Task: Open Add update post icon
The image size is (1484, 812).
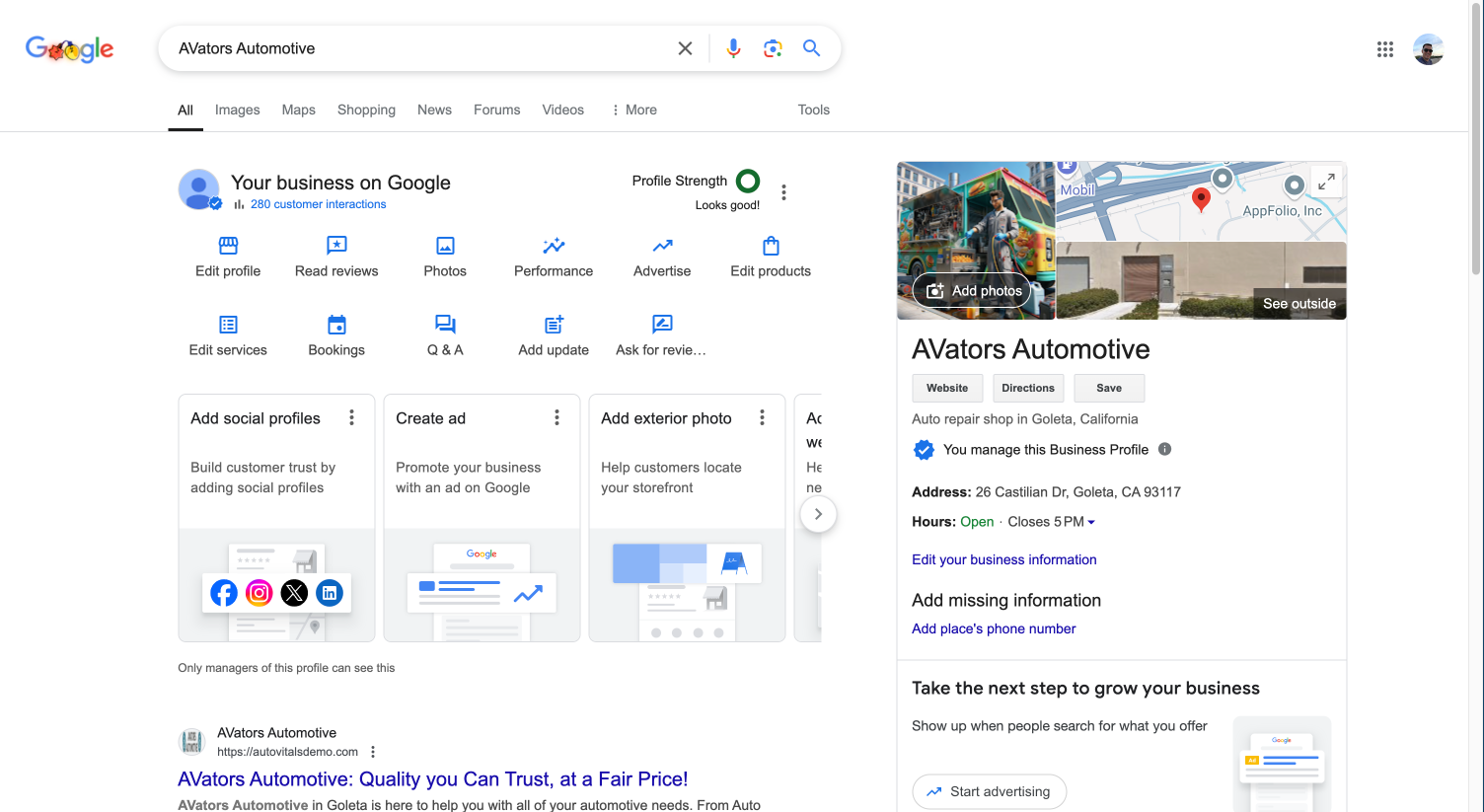Action: point(554,324)
